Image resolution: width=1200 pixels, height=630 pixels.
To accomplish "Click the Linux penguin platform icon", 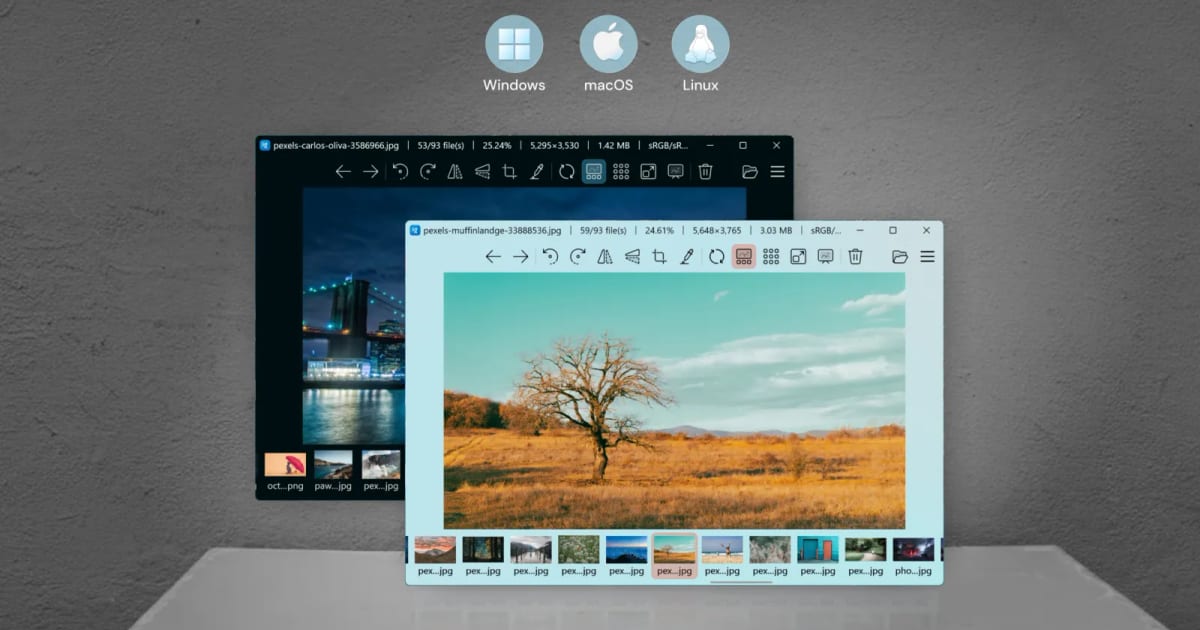I will 700,44.
